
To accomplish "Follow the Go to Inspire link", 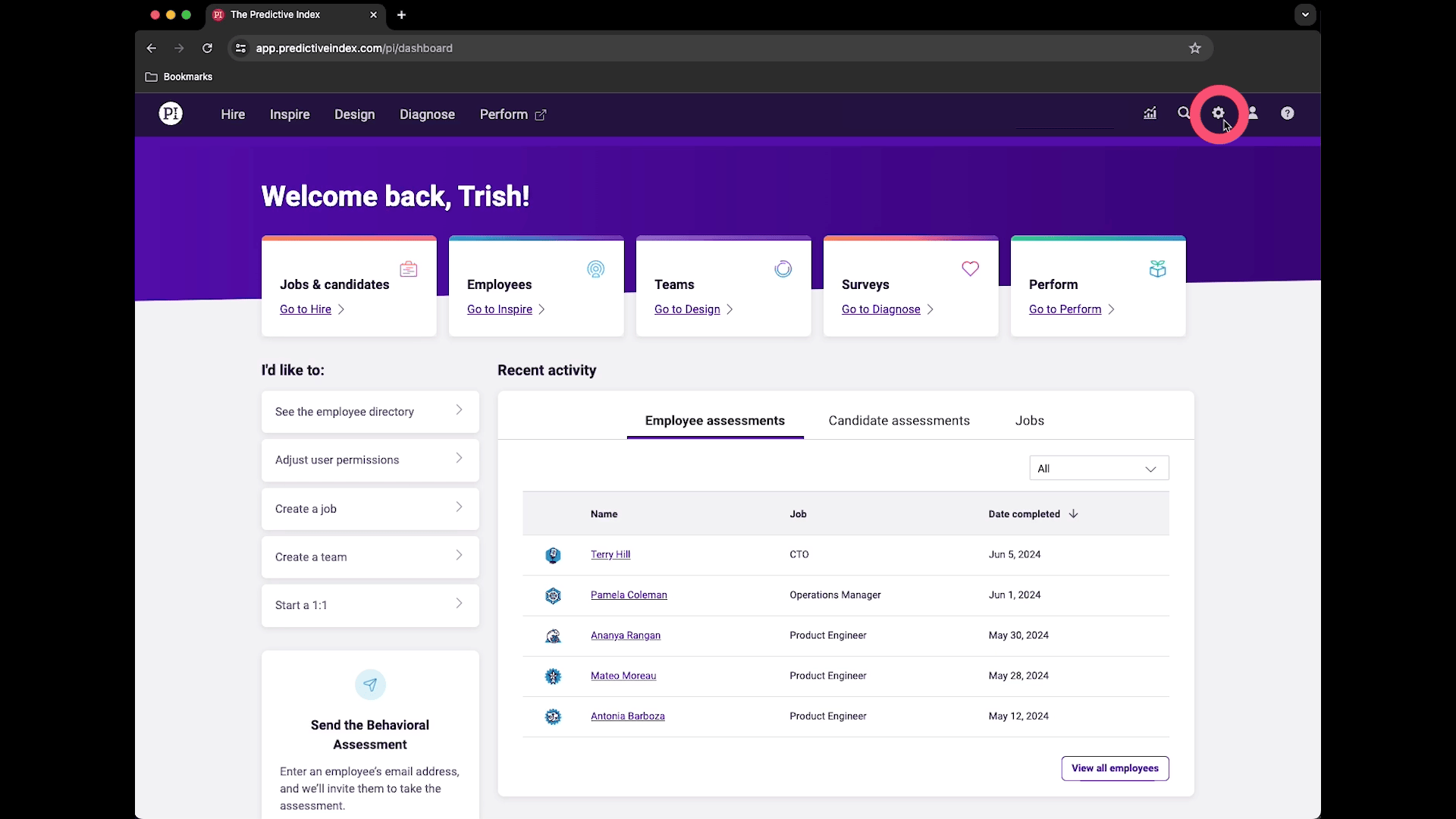I will pyautogui.click(x=500, y=309).
